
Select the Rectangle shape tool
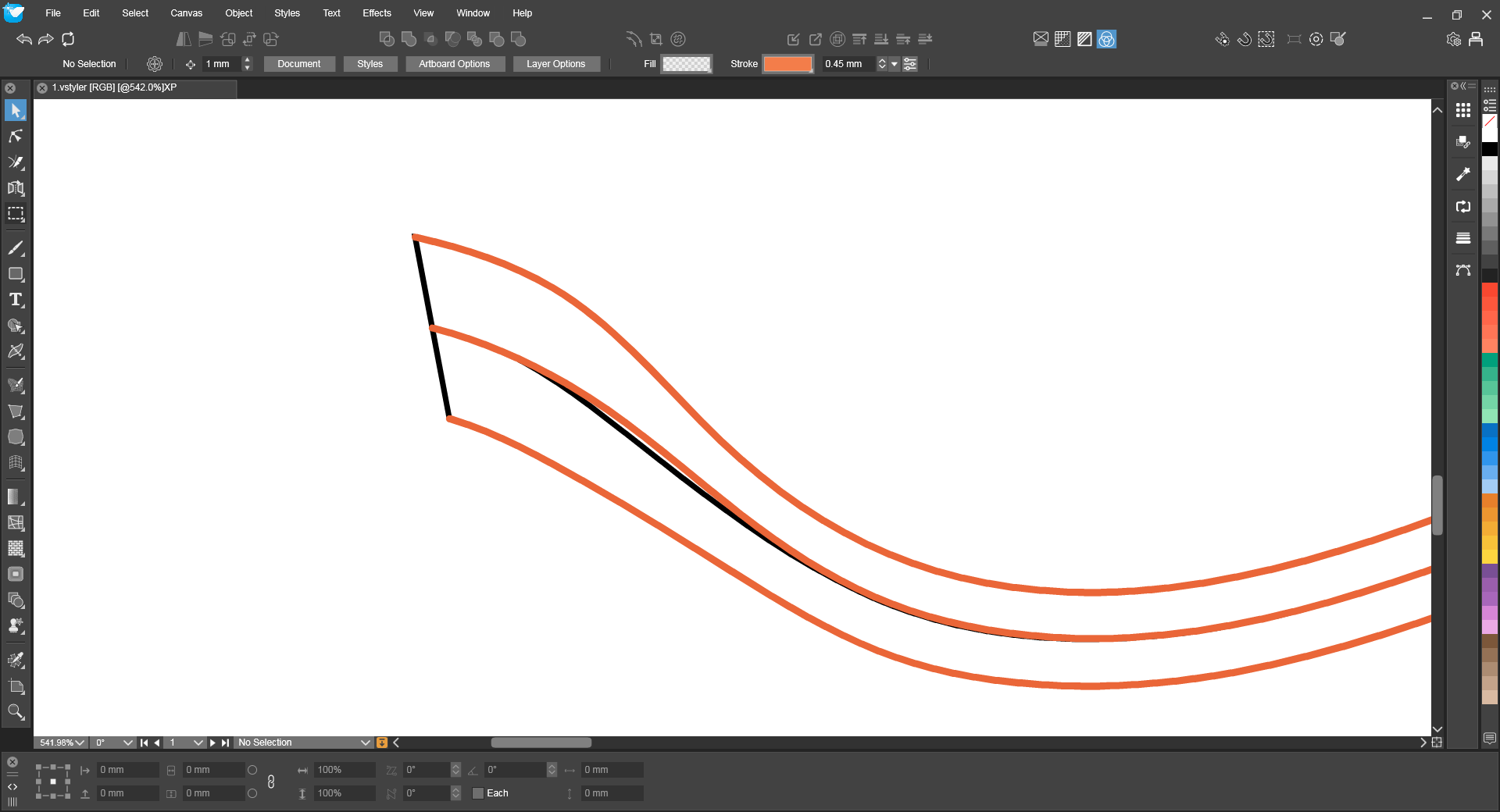click(16, 274)
